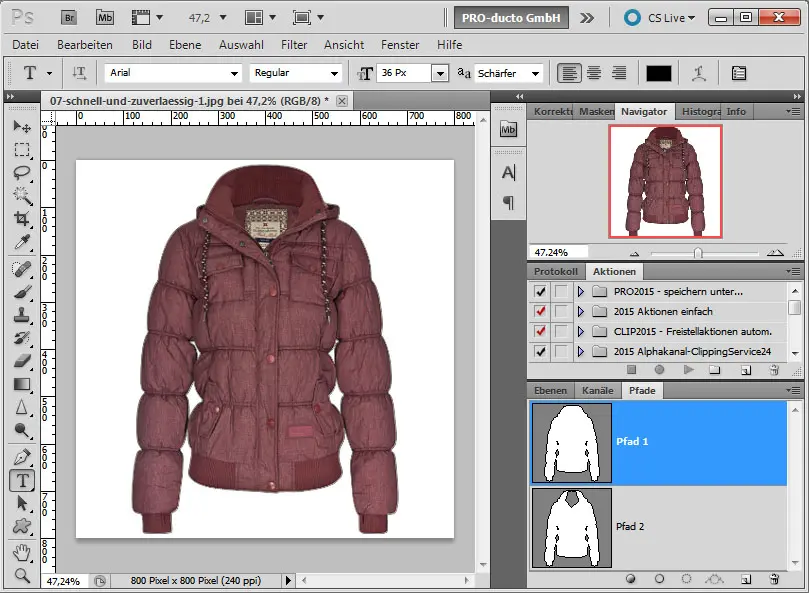Open the Filter menu
Viewport: 809px width, 593px height.
pos(294,45)
